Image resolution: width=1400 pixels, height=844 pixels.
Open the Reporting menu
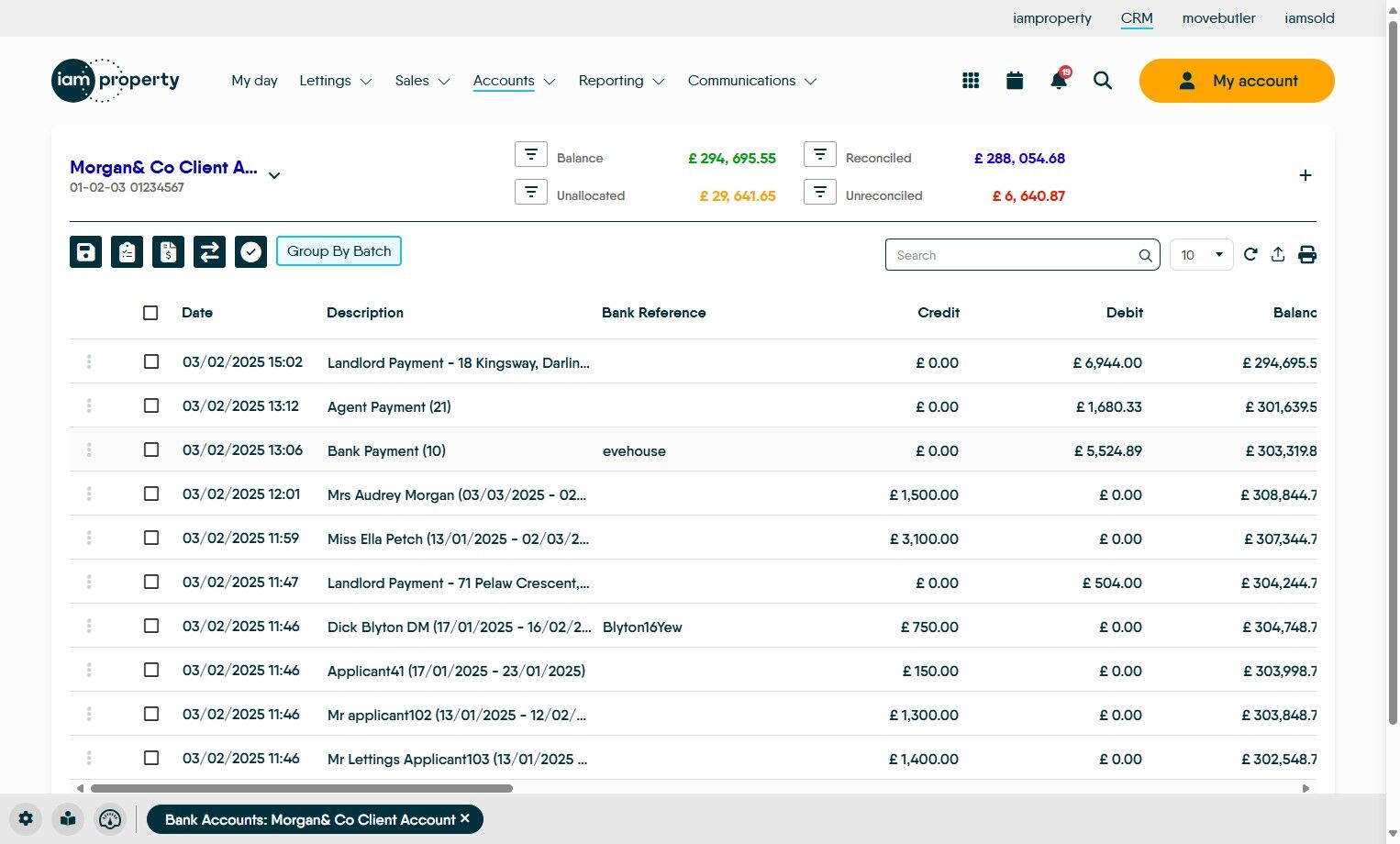621,81
